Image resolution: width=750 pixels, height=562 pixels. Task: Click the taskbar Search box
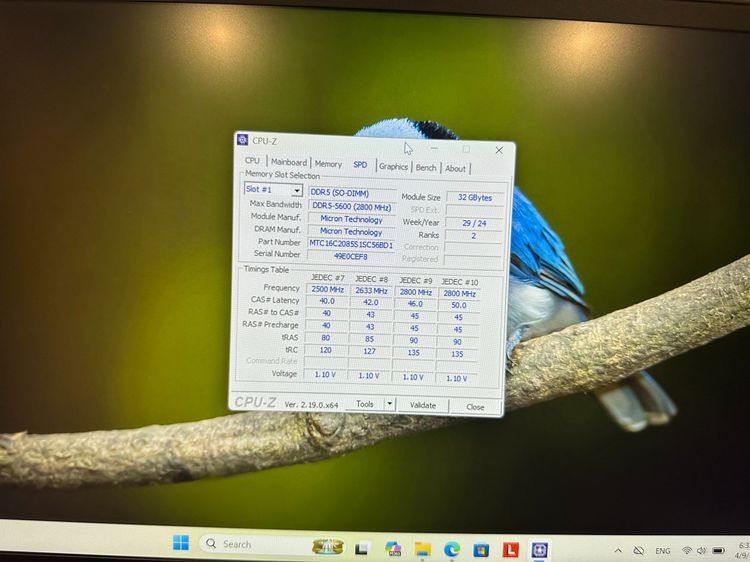pos(273,545)
